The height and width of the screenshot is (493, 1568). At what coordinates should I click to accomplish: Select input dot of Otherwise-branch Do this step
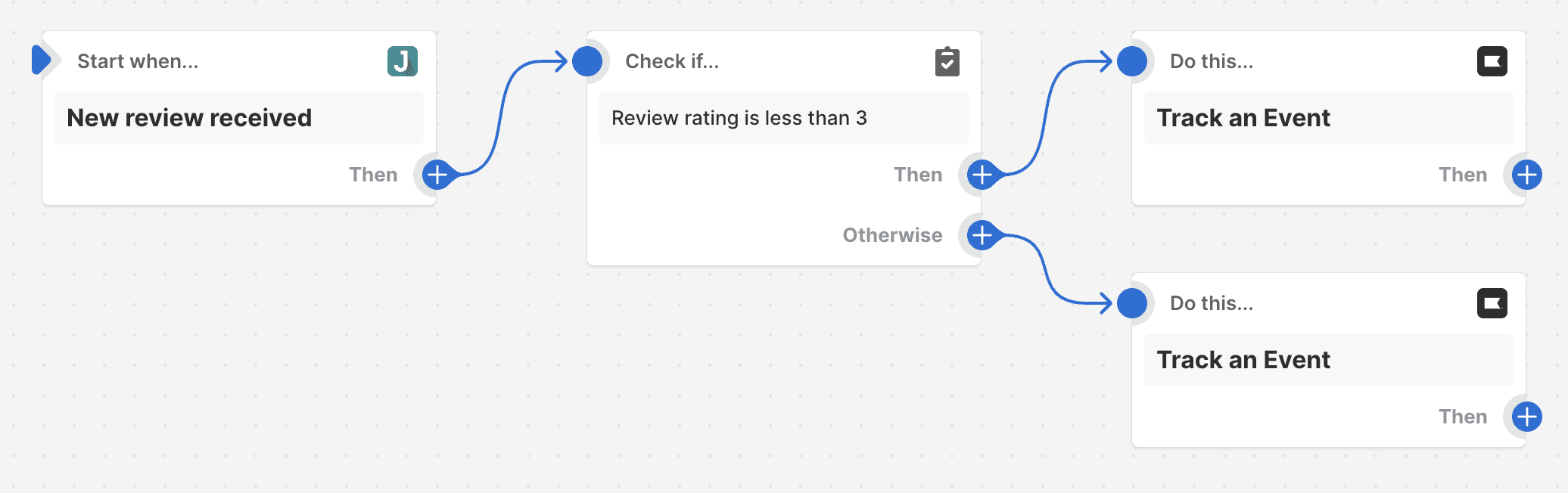(1132, 303)
